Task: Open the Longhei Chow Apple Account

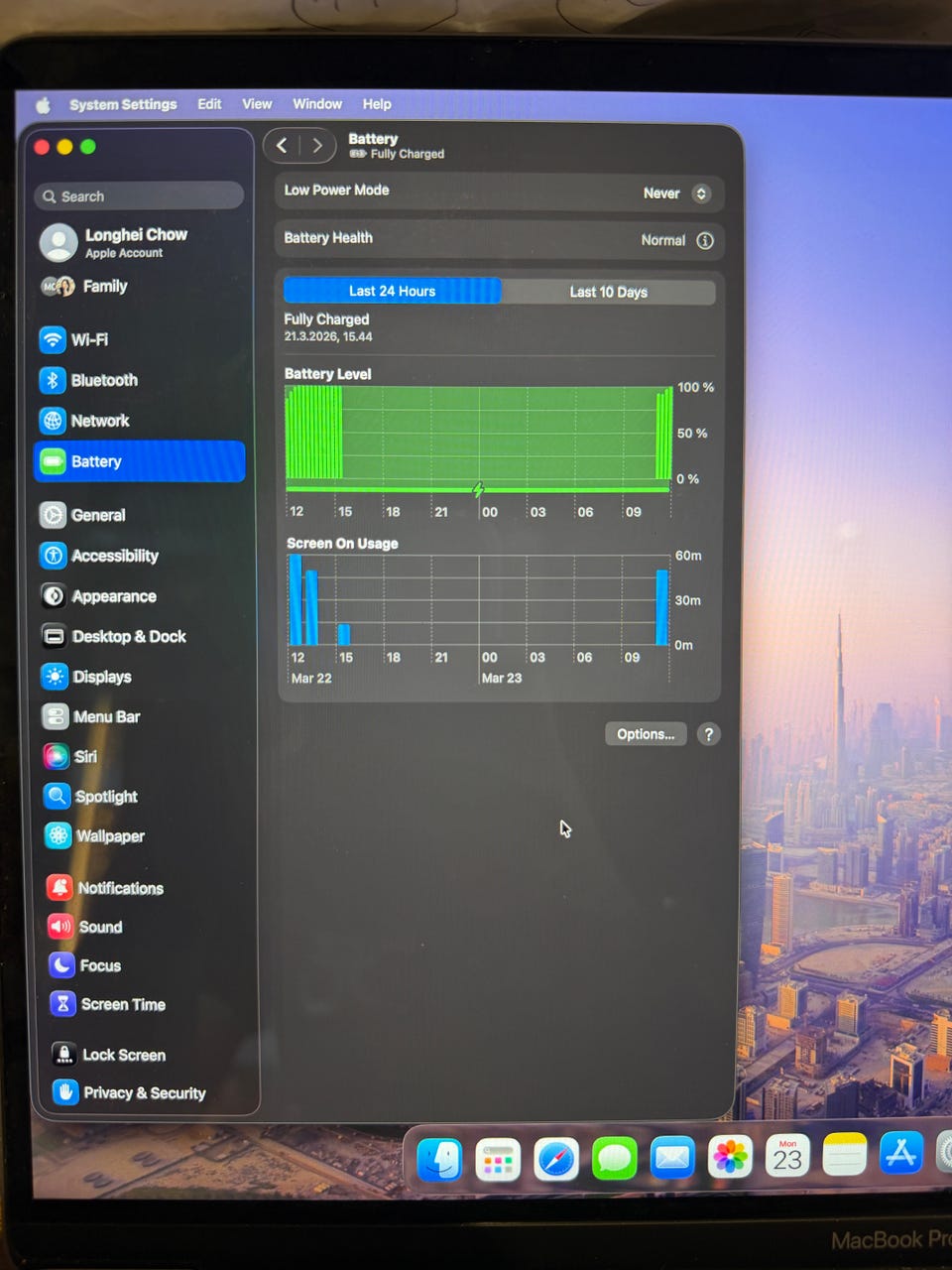Action: point(136,241)
